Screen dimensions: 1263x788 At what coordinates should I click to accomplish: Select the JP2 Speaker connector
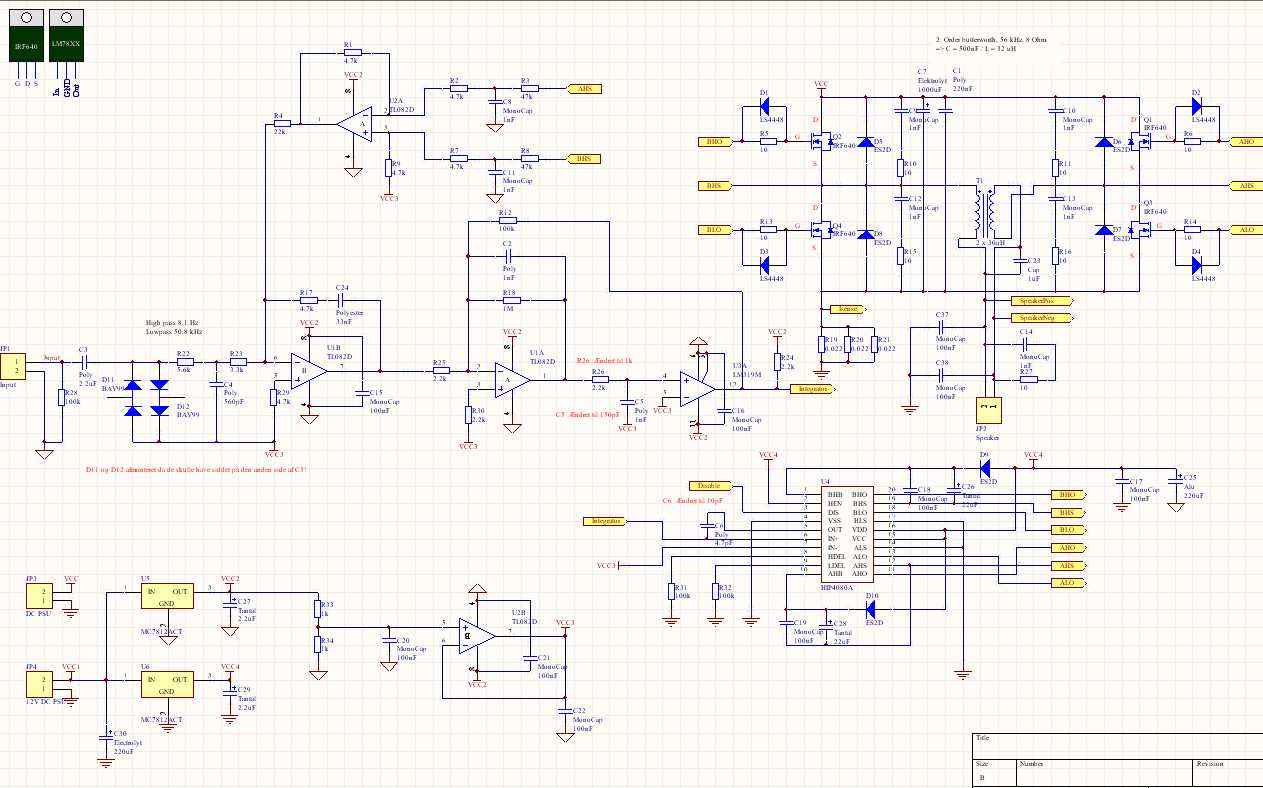pyautogui.click(x=987, y=410)
